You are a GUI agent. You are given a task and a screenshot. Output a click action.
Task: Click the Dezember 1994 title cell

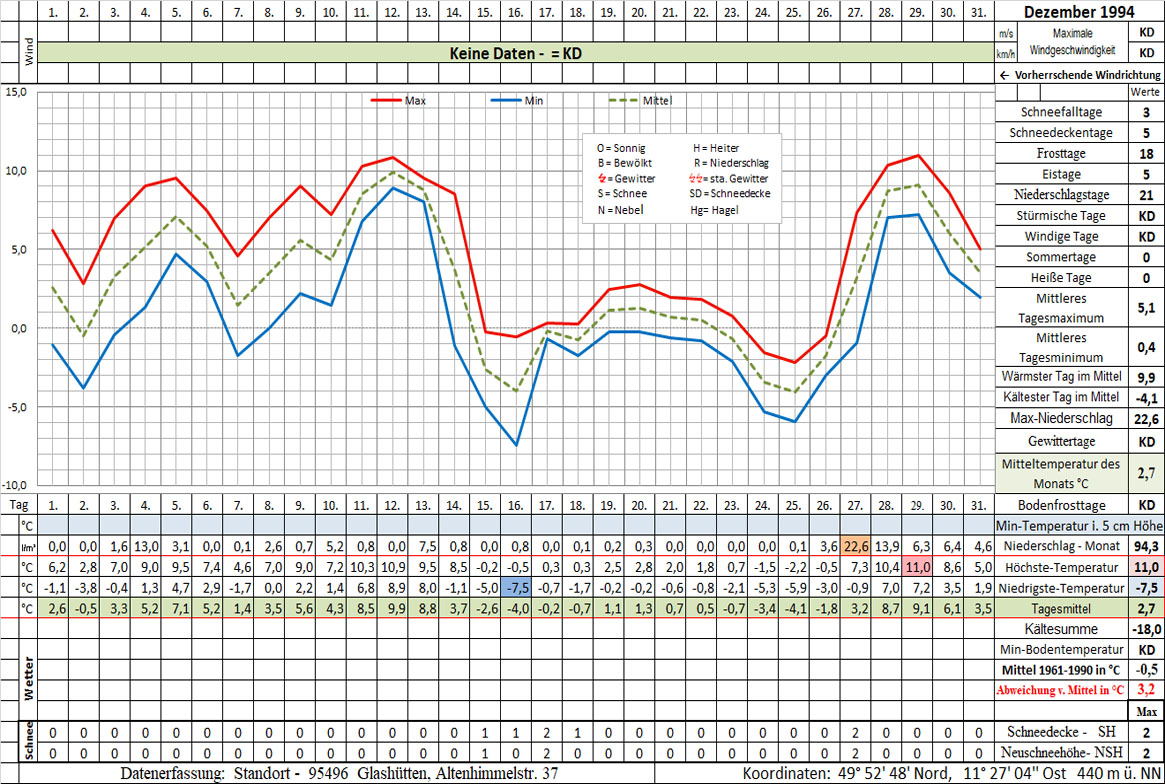click(x=1079, y=11)
